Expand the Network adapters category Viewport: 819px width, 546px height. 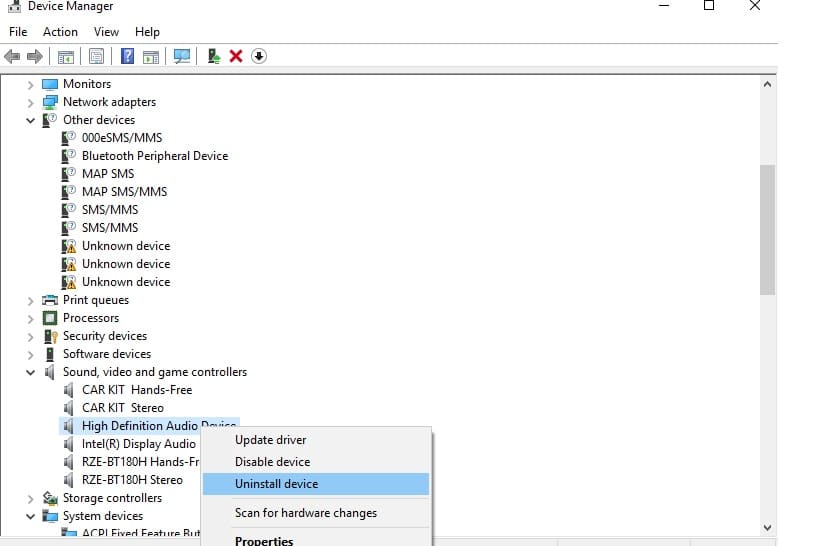31,102
